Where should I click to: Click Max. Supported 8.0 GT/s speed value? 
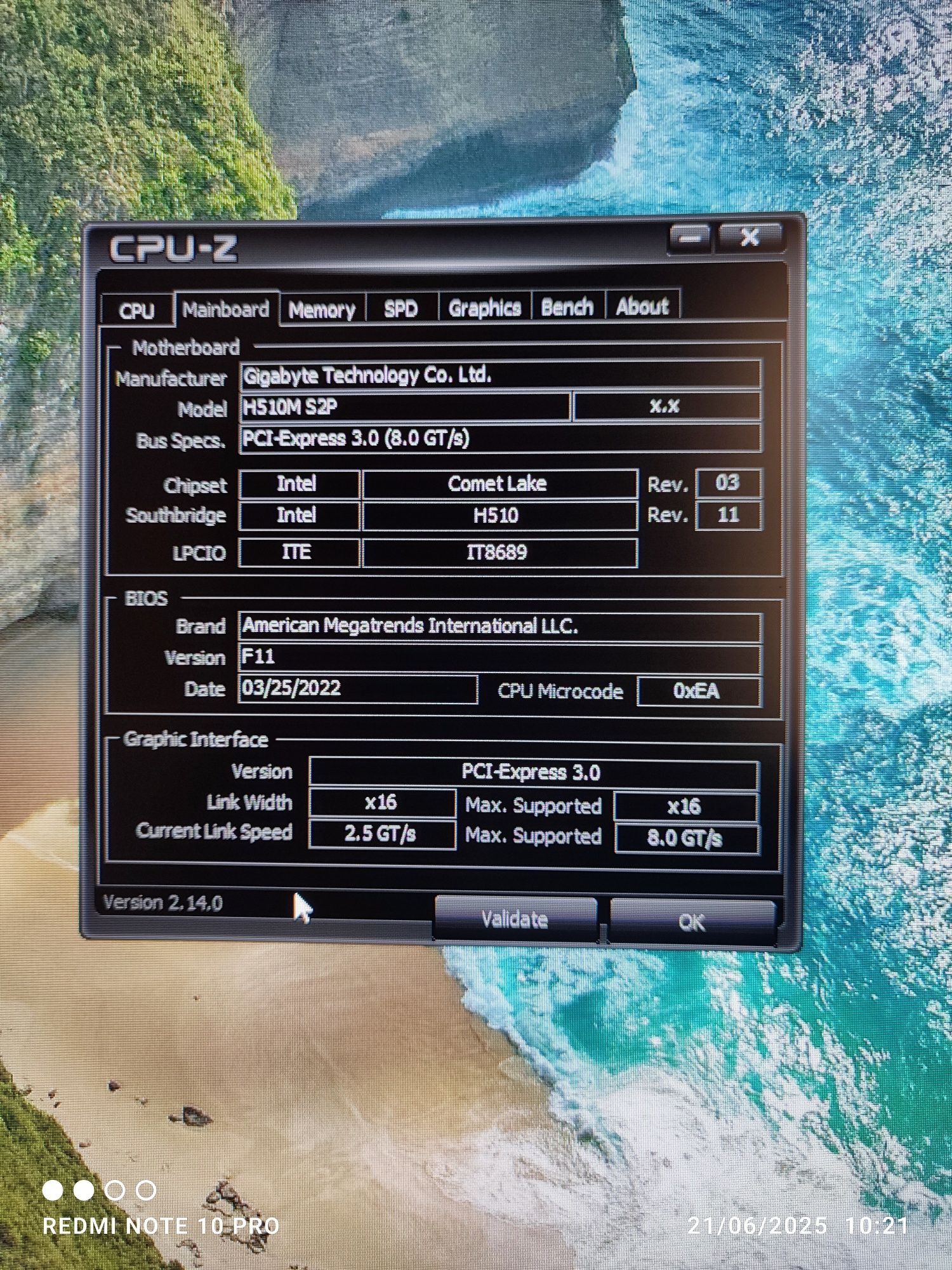click(x=686, y=839)
